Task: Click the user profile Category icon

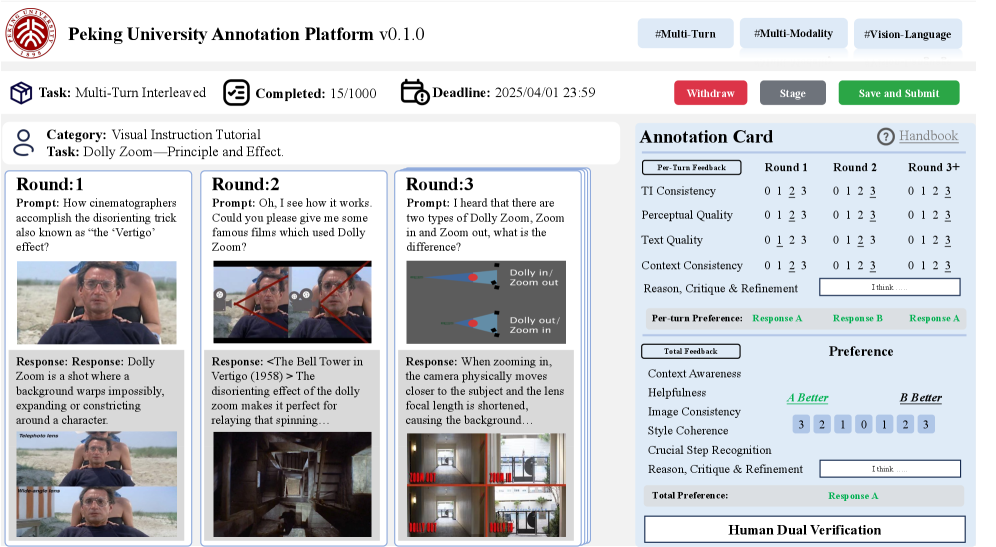Action: 23,142
